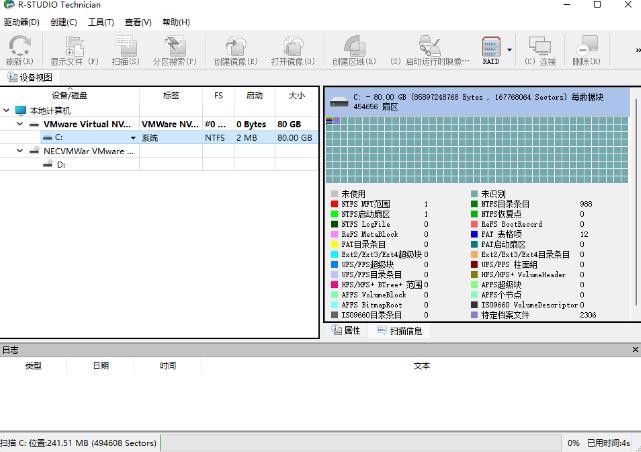Screen dimensions: 641x452
Task: Switch to the 扫描信息 Scan Info tab
Action: click(x=399, y=331)
